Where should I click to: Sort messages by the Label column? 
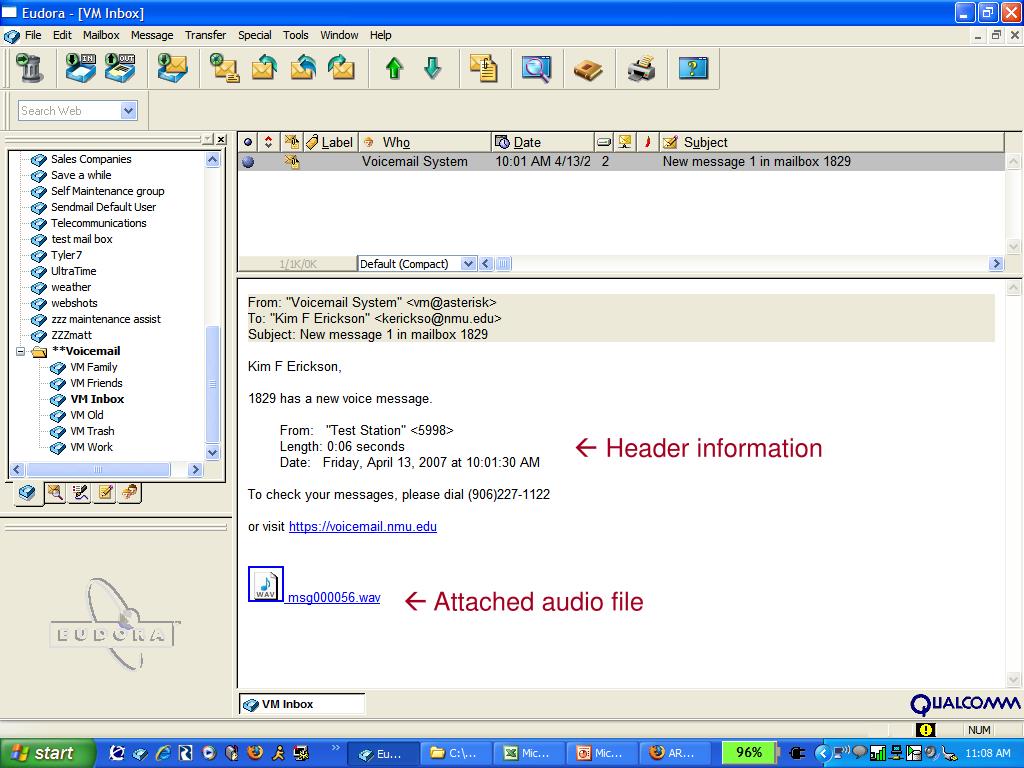click(331, 142)
